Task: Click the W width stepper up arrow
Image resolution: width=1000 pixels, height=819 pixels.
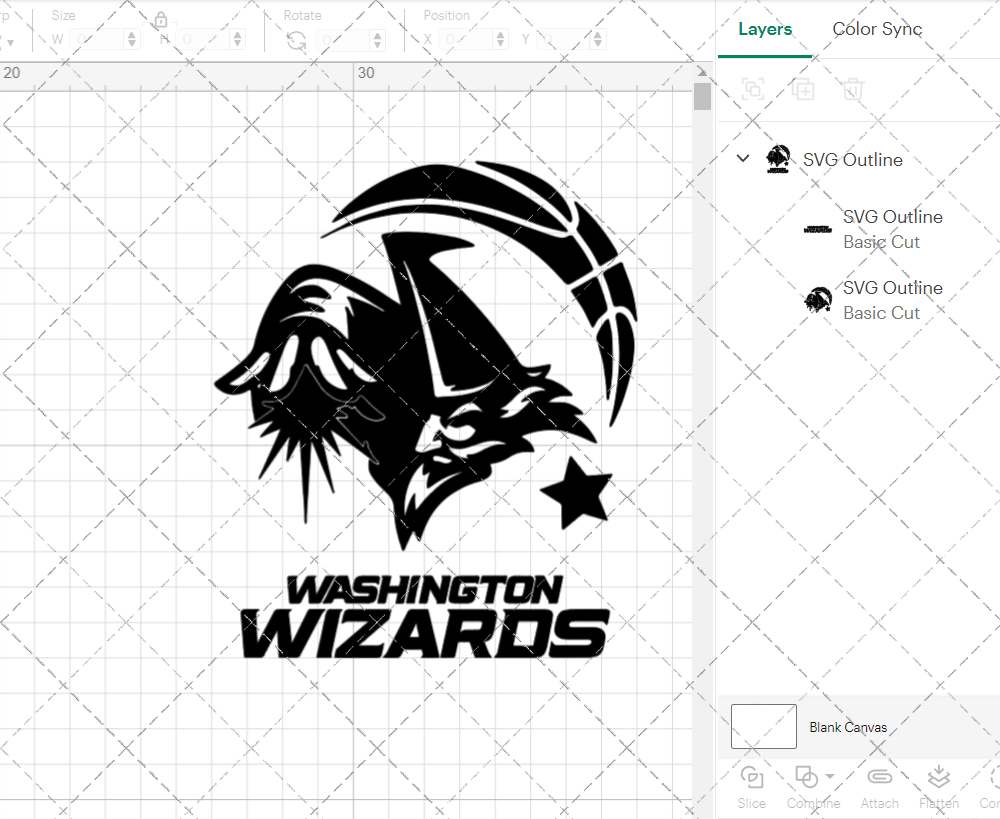Action: 131,33
